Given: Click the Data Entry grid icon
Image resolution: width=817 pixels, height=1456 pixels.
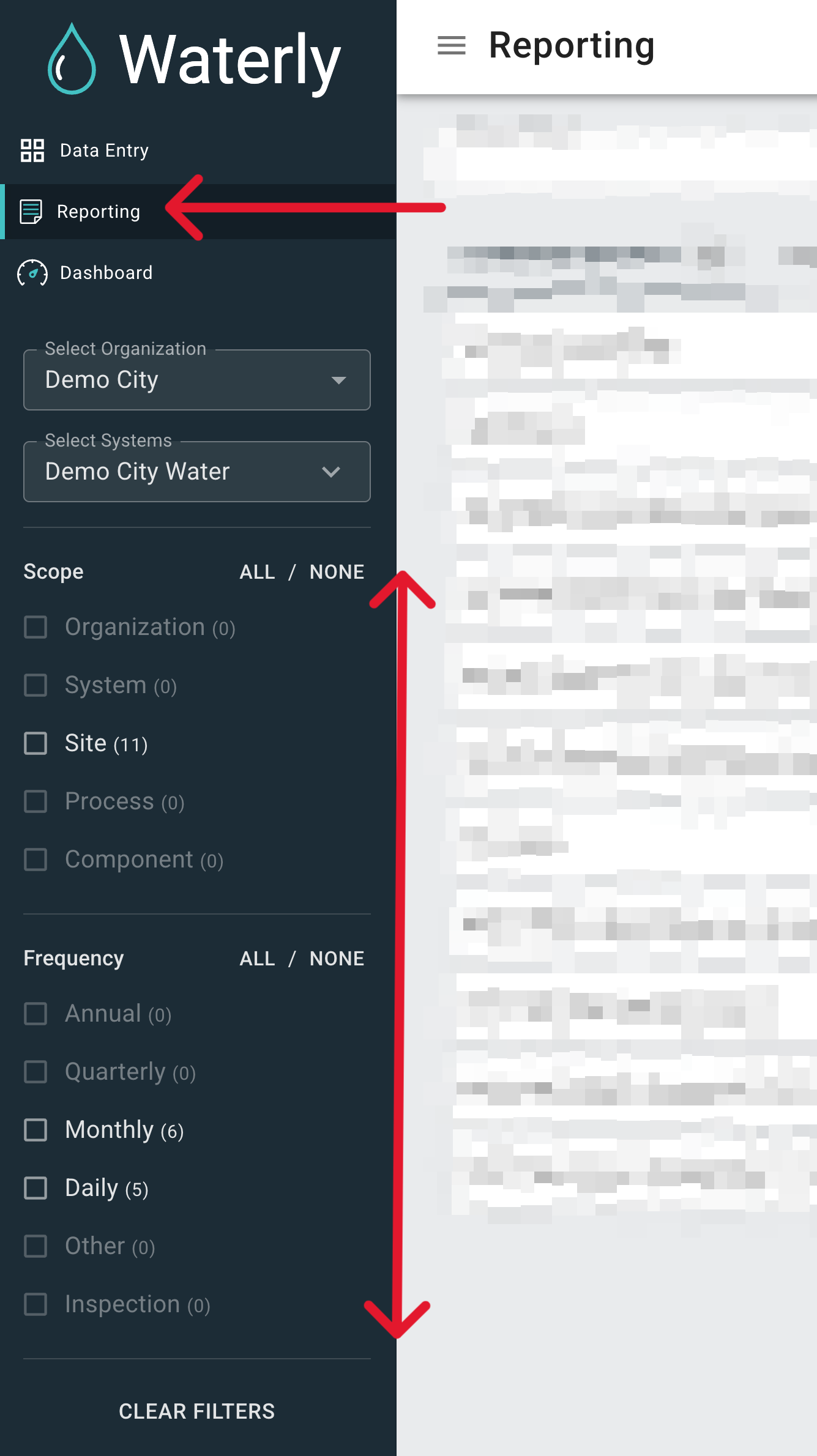Looking at the screenshot, I should pos(32,150).
